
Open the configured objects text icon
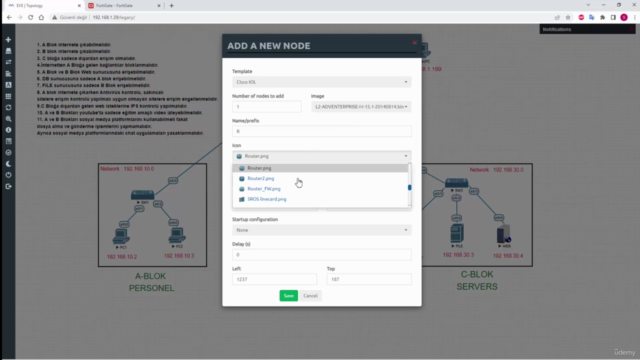pyautogui.click(x=8, y=85)
